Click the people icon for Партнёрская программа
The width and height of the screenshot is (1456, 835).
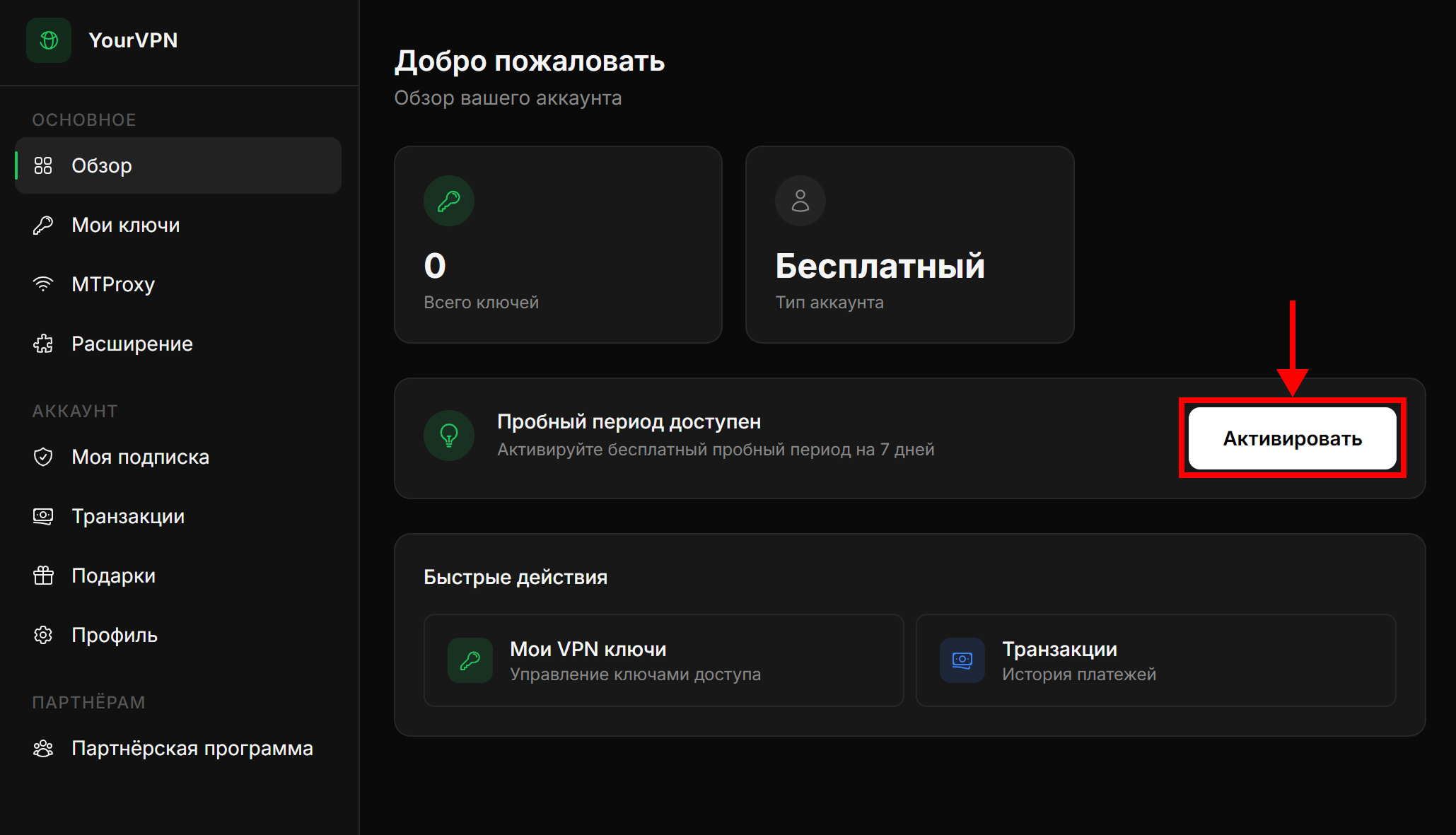43,748
